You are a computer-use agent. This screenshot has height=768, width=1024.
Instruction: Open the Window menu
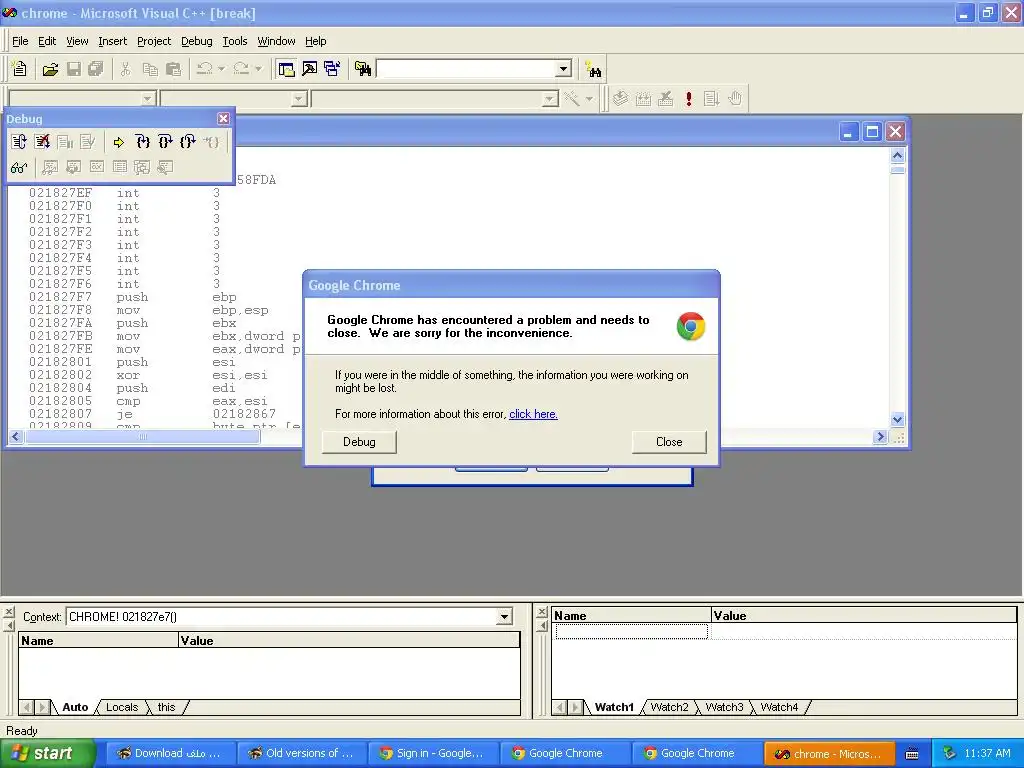tap(276, 41)
